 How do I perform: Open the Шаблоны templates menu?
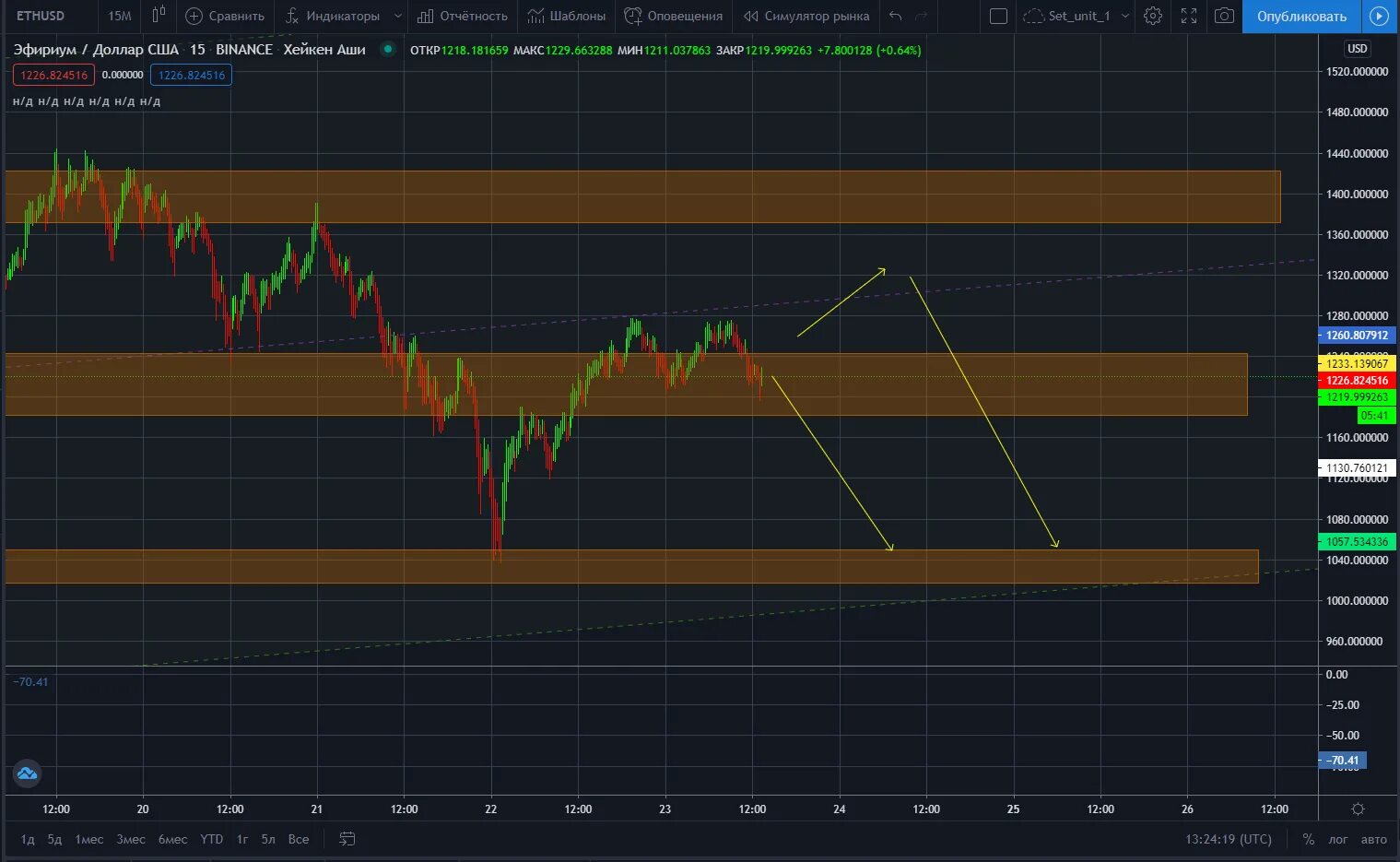(x=567, y=16)
